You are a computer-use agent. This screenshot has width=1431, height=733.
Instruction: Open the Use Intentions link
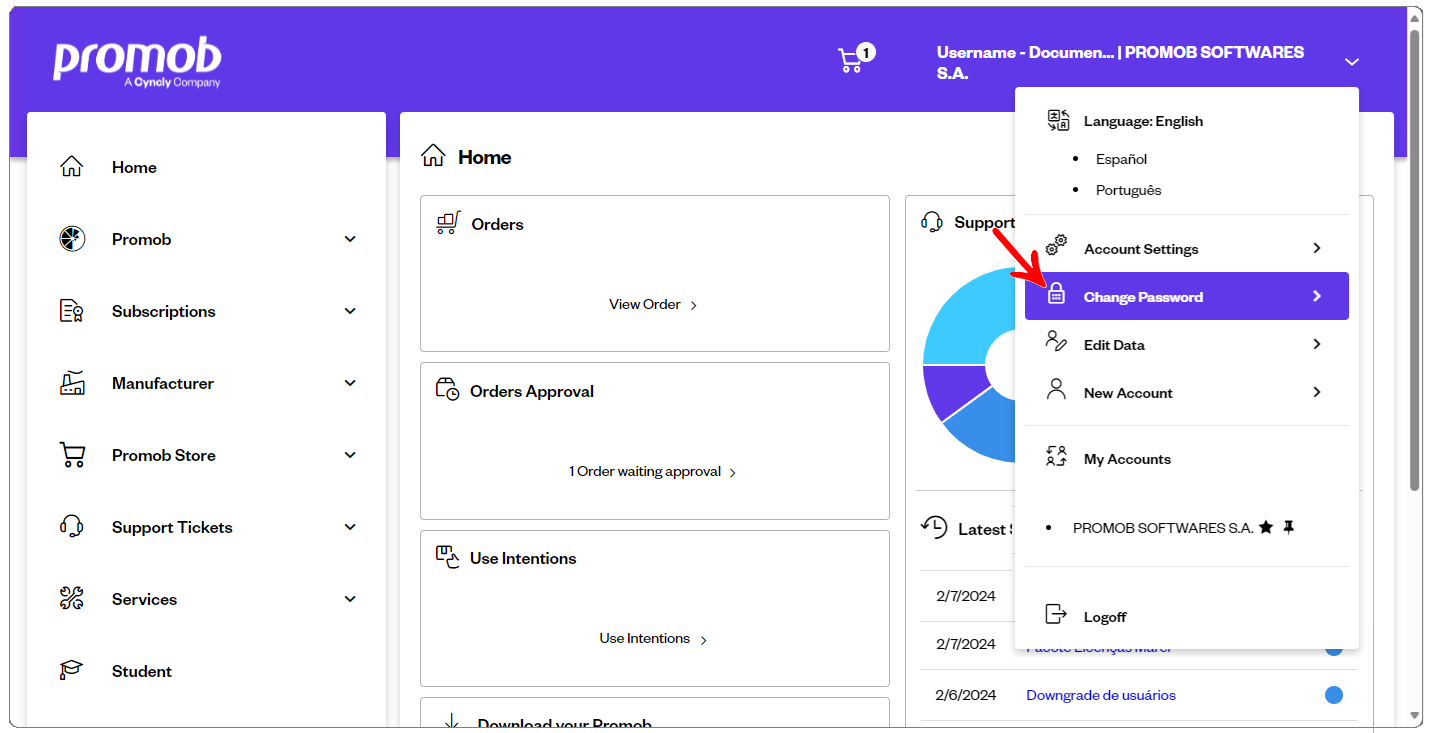(x=653, y=638)
